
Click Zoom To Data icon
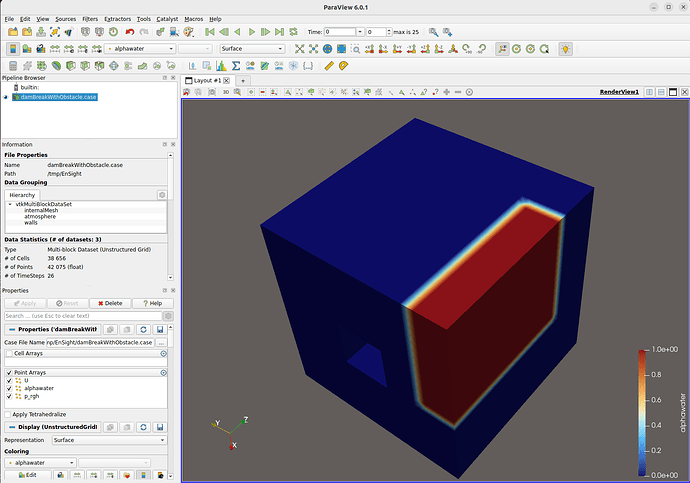pos(313,49)
